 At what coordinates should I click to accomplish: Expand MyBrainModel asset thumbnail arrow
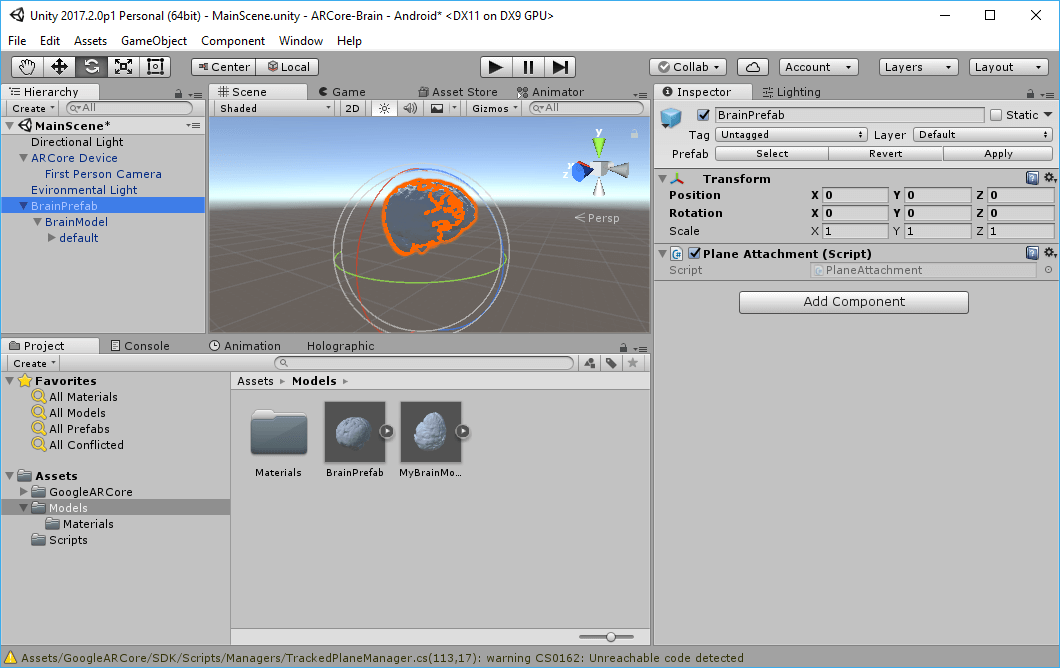click(x=462, y=431)
